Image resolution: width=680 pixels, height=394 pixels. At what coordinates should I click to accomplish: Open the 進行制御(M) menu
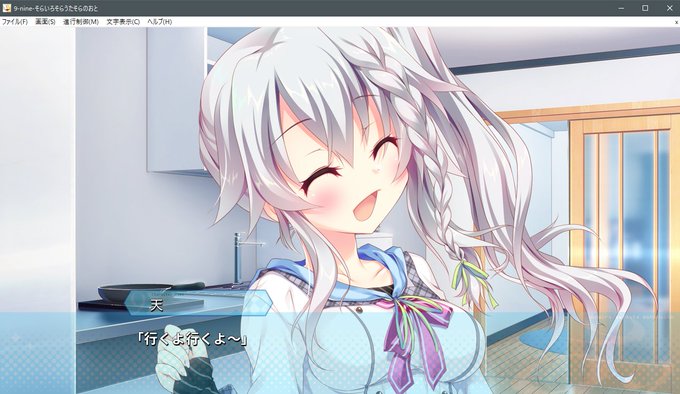coord(81,22)
